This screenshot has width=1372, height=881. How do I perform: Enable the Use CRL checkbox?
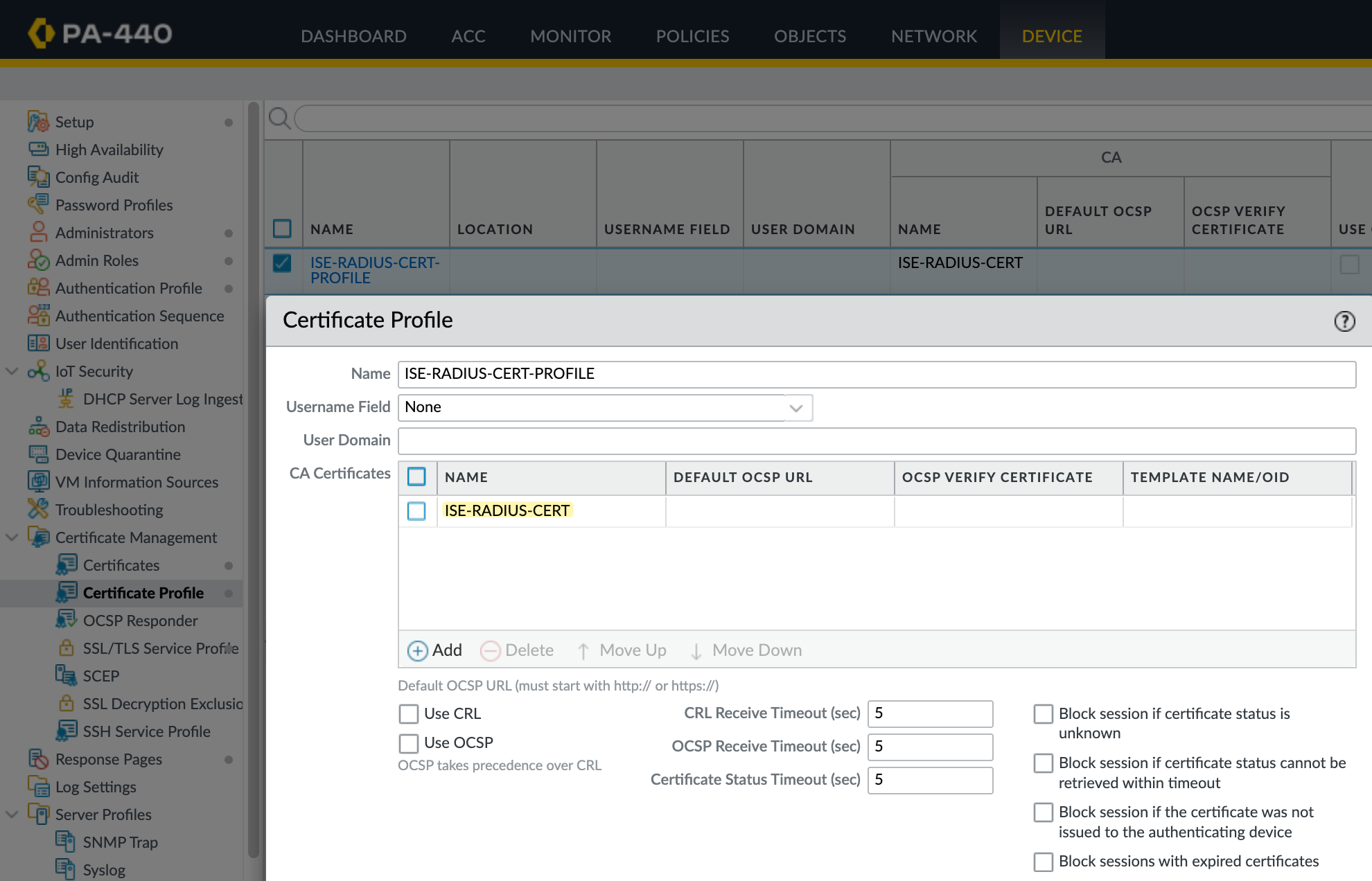pyautogui.click(x=409, y=713)
